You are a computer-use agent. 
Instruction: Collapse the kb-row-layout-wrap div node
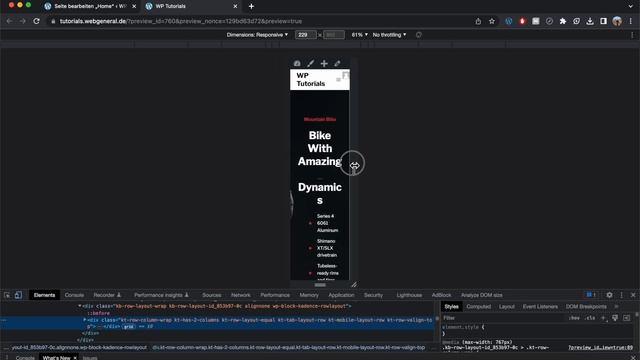click(x=80, y=306)
